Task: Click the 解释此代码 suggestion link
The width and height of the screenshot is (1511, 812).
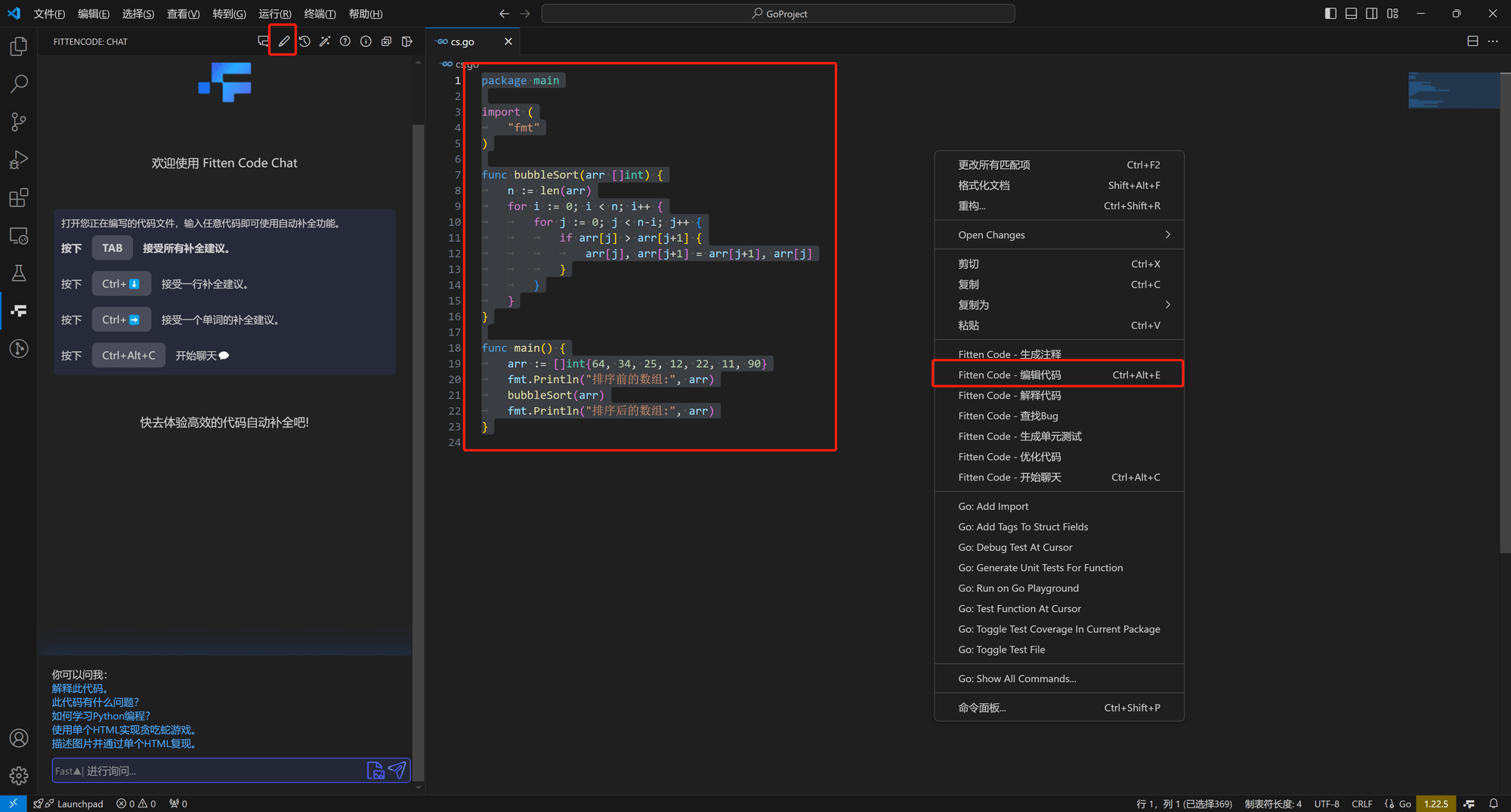Action: coord(81,688)
